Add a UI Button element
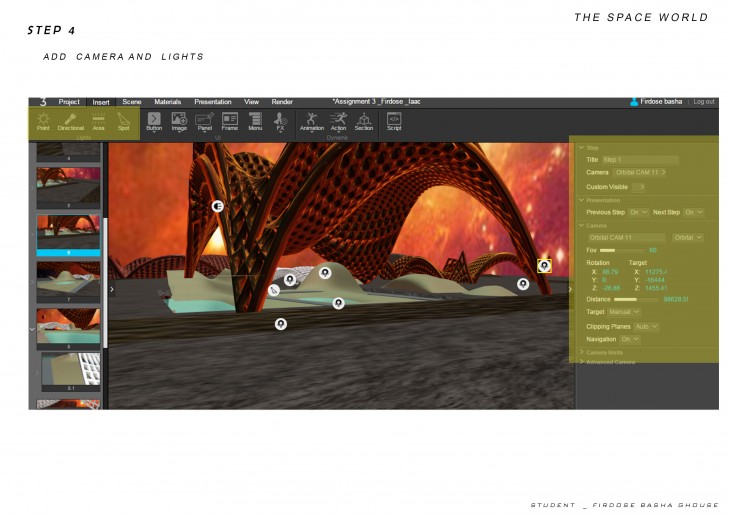The height and width of the screenshot is (516, 730). tap(154, 121)
